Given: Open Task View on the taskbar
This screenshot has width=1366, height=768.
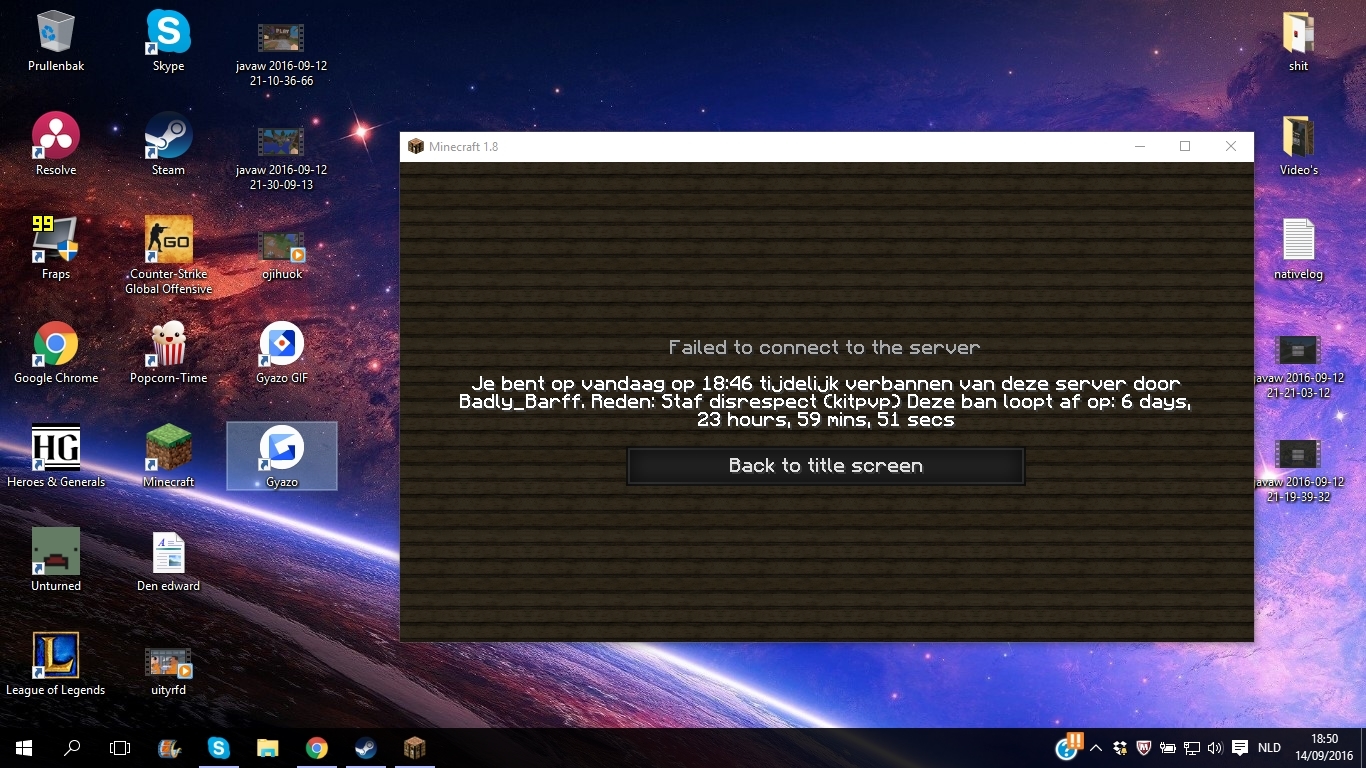Looking at the screenshot, I should (x=120, y=748).
